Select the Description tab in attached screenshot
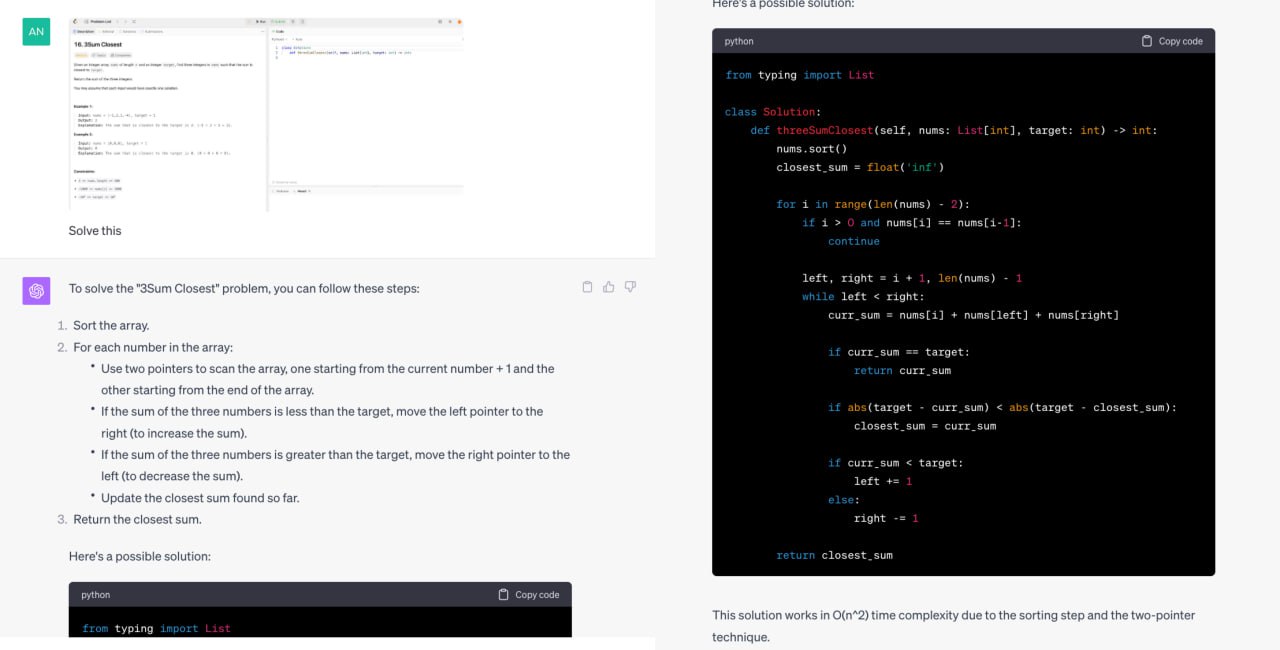 coord(82,32)
